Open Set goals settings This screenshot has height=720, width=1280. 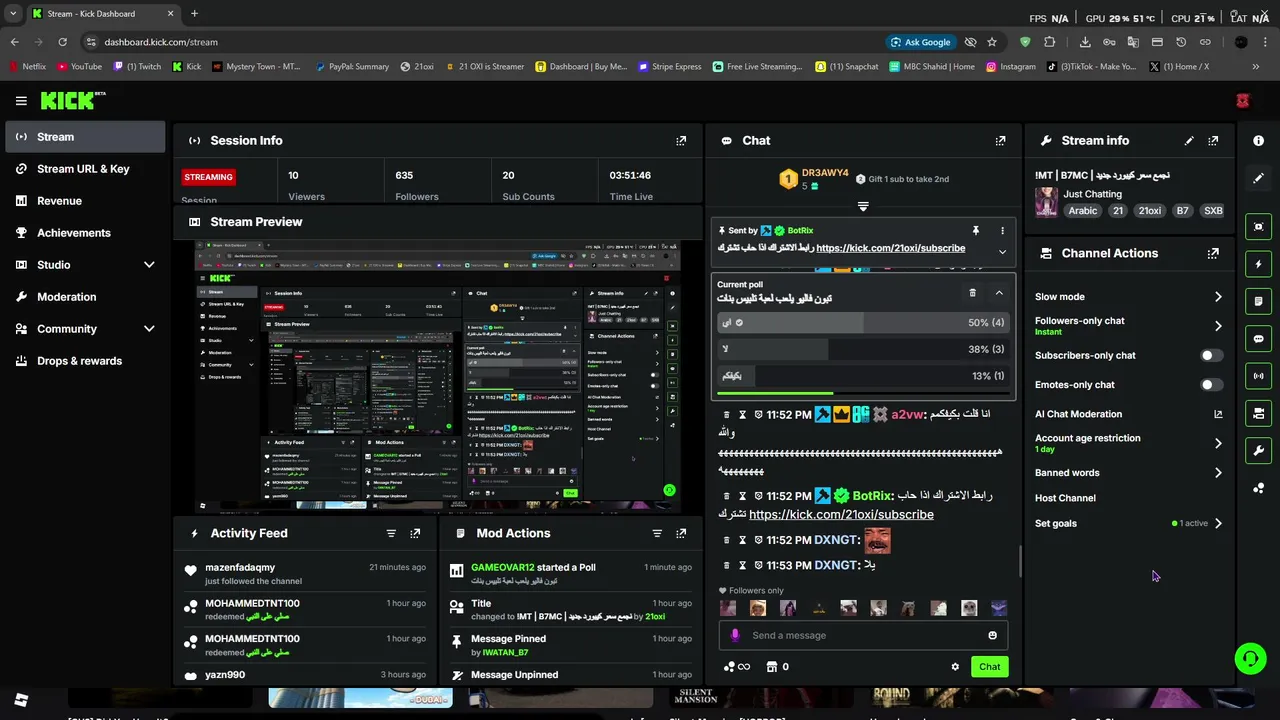pyautogui.click(x=1129, y=524)
